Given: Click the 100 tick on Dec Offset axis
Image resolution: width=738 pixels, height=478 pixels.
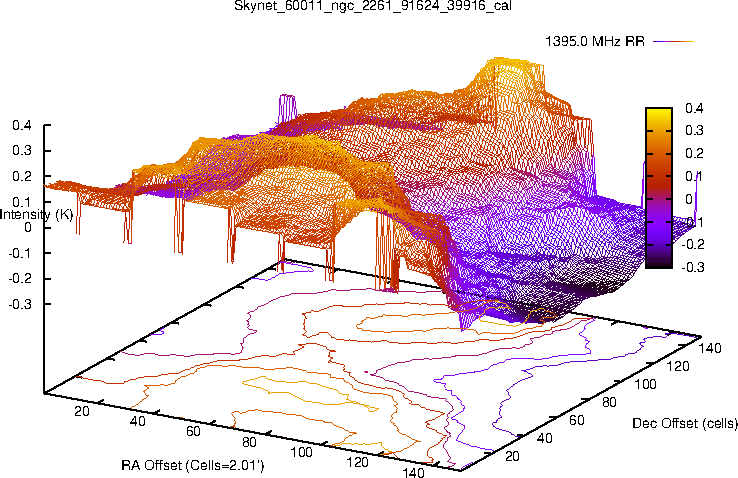Looking at the screenshot, I should pos(645,384).
